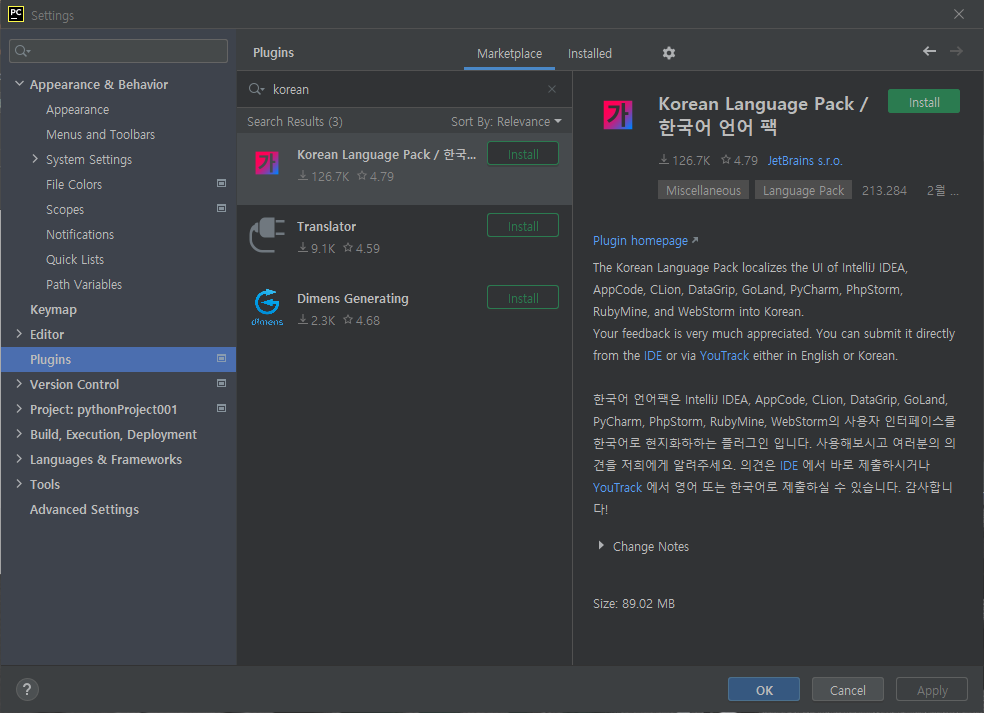Install the Translator plugin

pyautogui.click(x=523, y=226)
